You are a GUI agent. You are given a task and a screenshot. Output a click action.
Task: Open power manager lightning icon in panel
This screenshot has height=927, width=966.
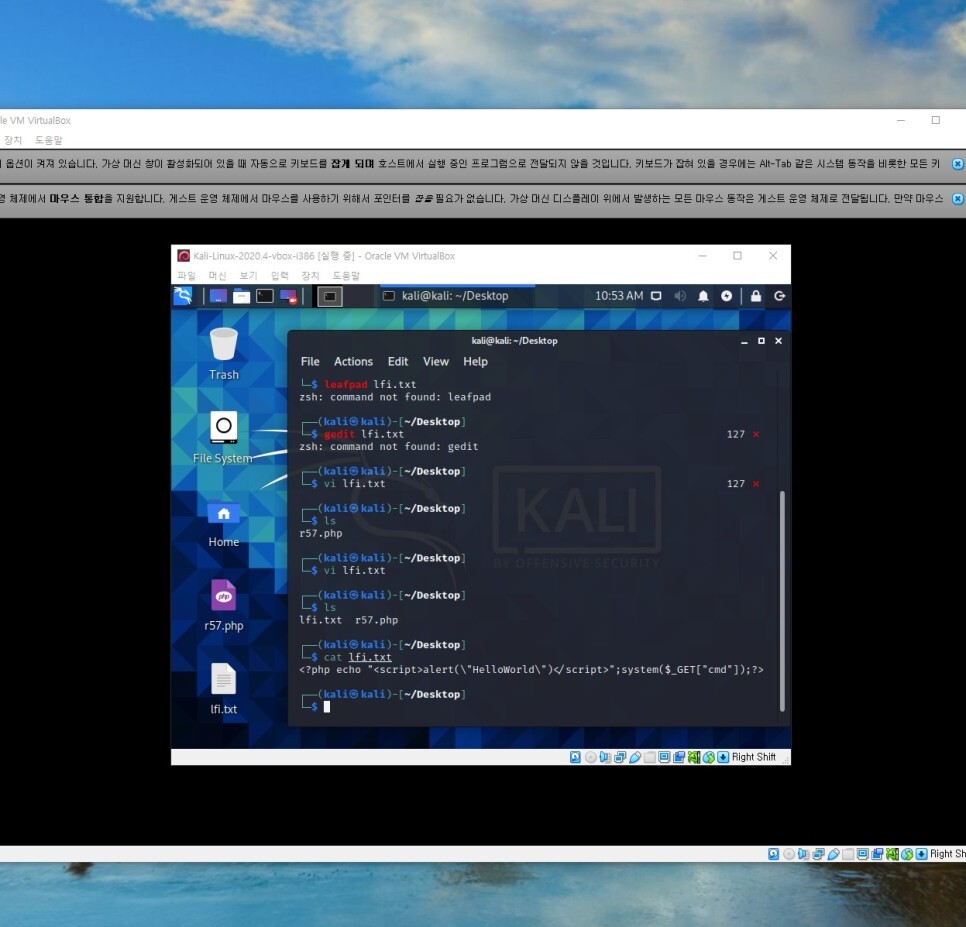point(726,296)
